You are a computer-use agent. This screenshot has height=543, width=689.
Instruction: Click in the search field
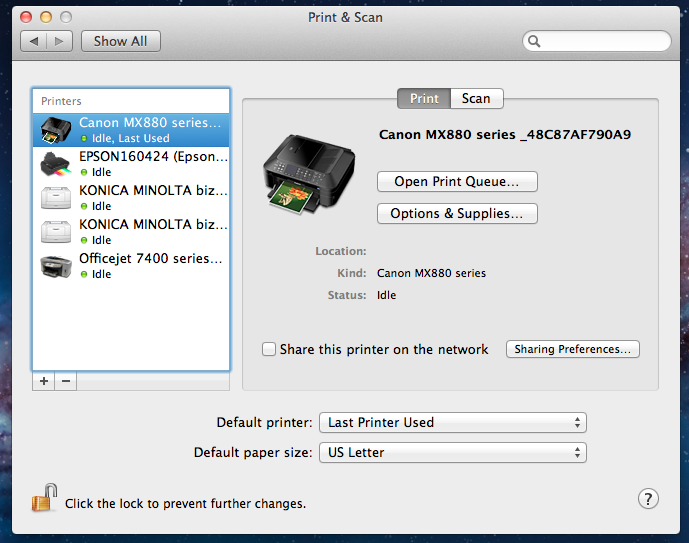(597, 41)
